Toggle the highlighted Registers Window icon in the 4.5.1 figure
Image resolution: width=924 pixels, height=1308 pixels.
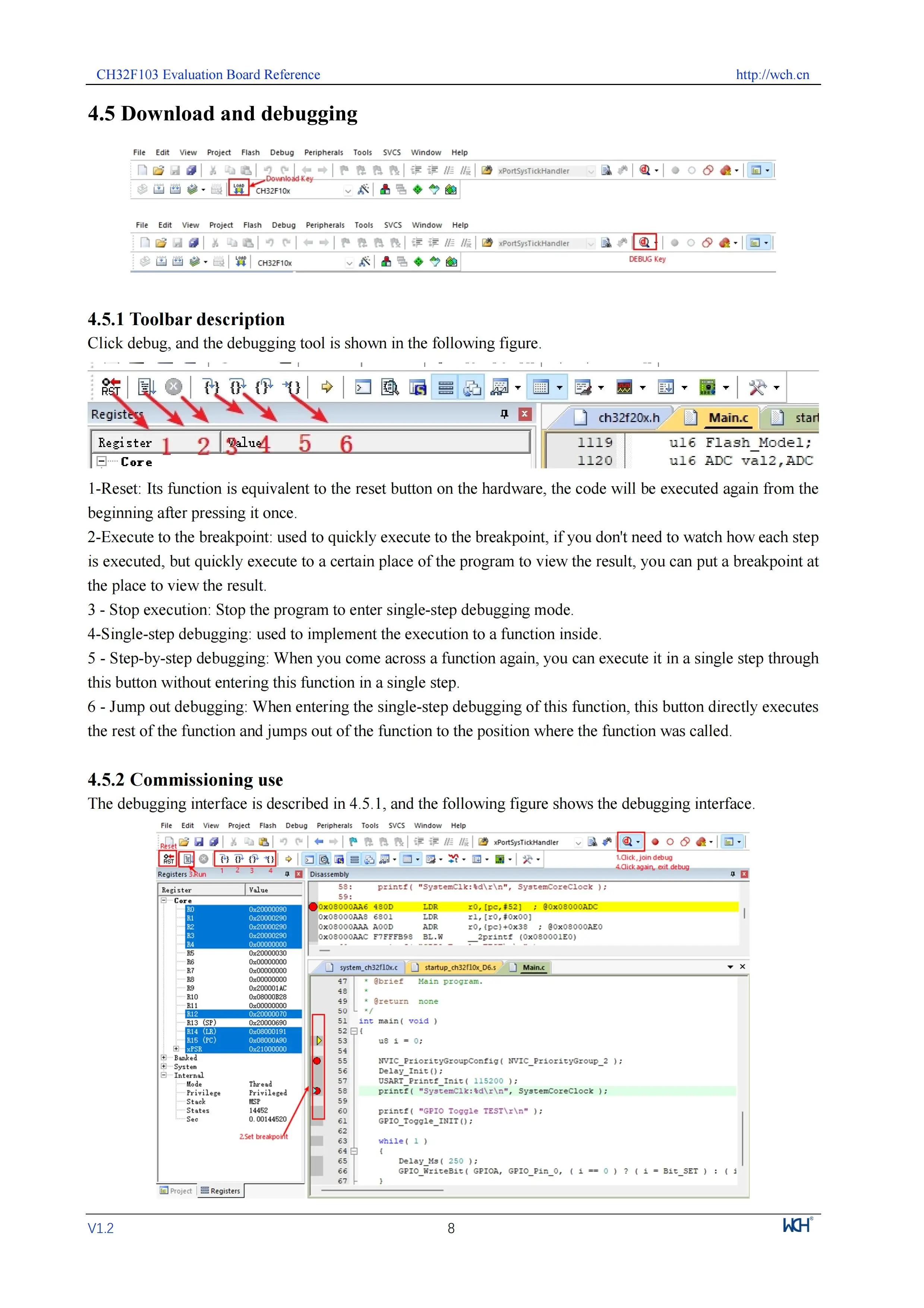pos(446,387)
